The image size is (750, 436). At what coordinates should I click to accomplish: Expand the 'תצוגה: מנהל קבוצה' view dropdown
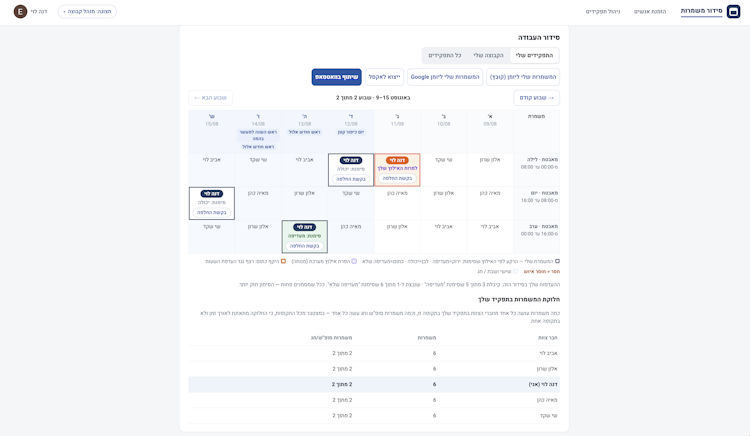click(87, 11)
